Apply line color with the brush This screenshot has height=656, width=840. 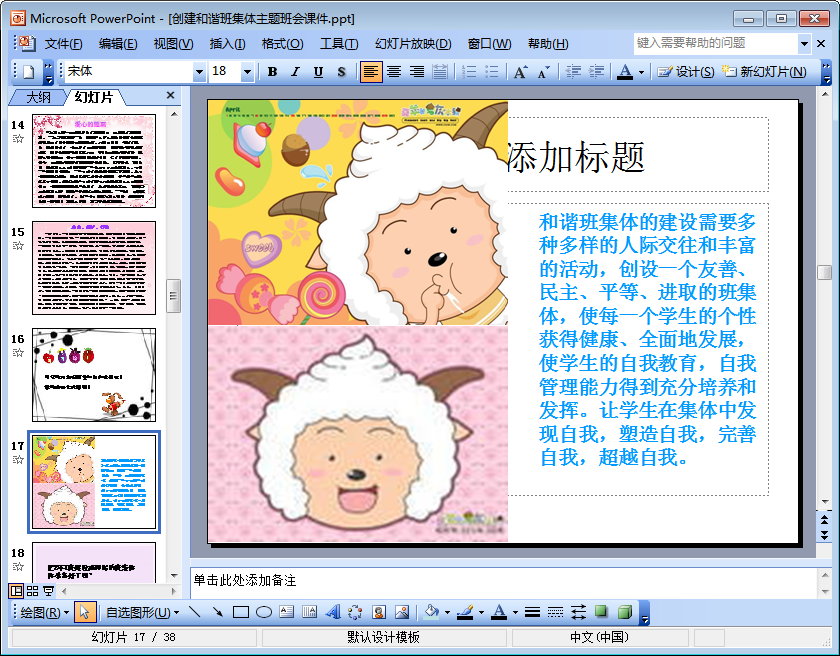(465, 612)
